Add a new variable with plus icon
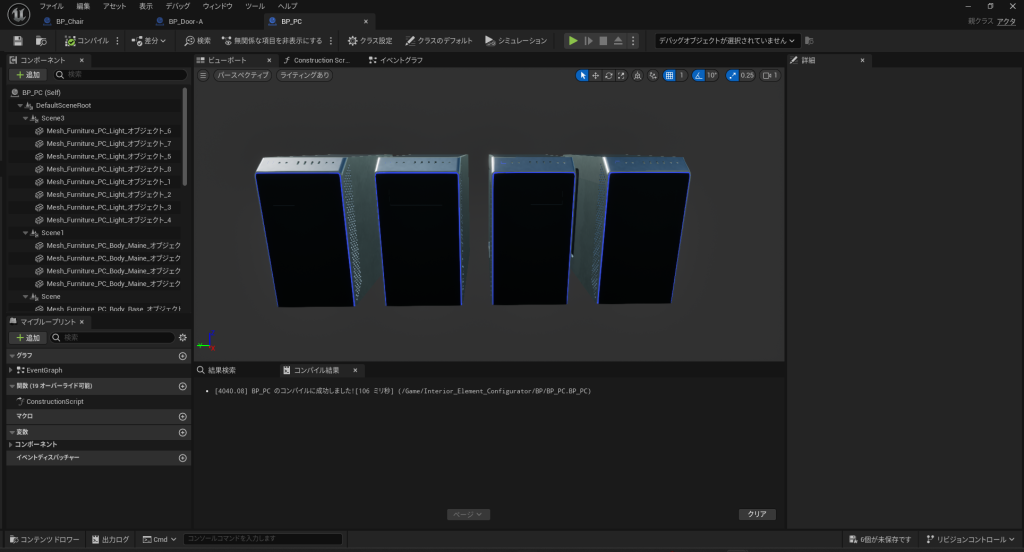Screen dimensions: 1024x552 [182, 432]
